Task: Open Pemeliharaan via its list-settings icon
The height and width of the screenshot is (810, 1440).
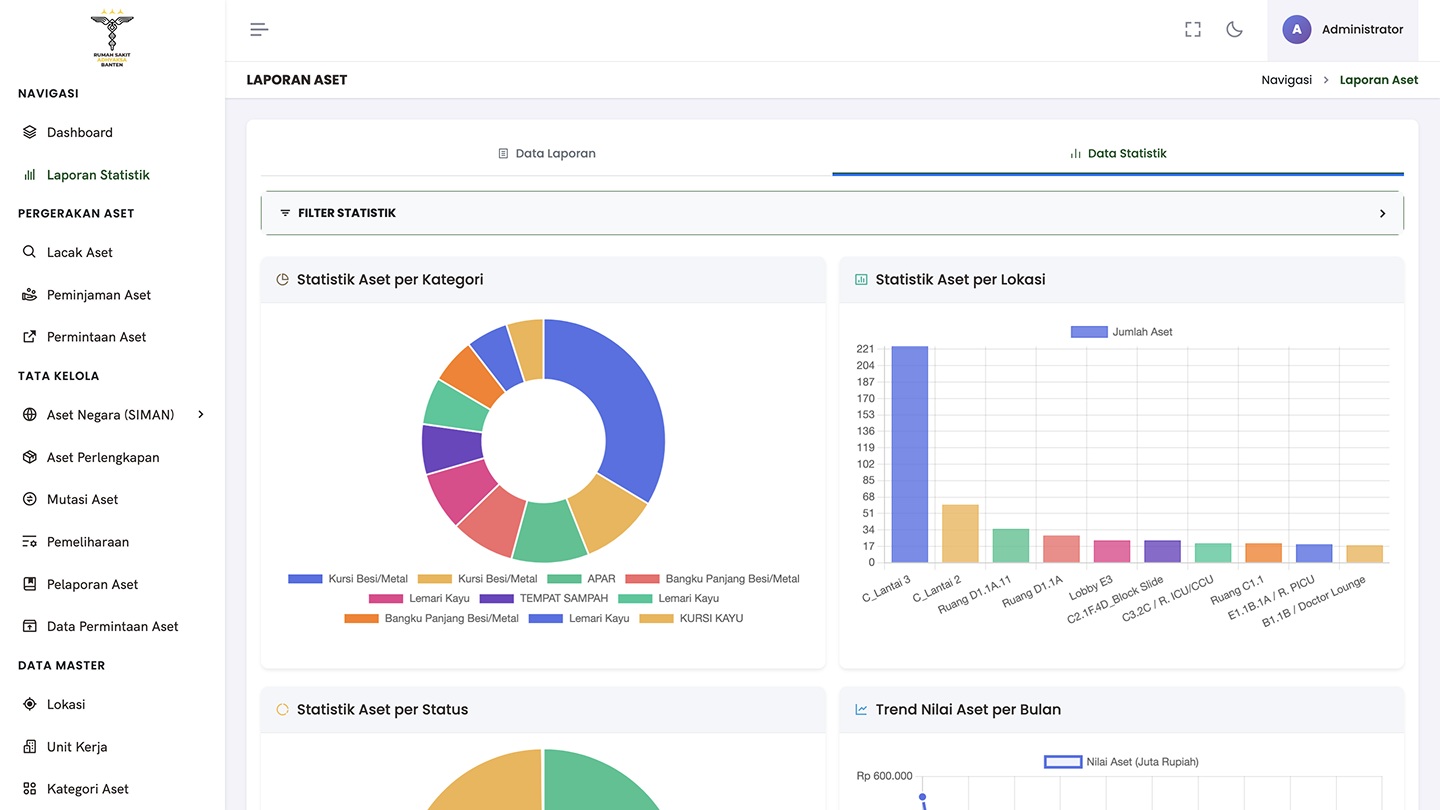Action: [30, 542]
